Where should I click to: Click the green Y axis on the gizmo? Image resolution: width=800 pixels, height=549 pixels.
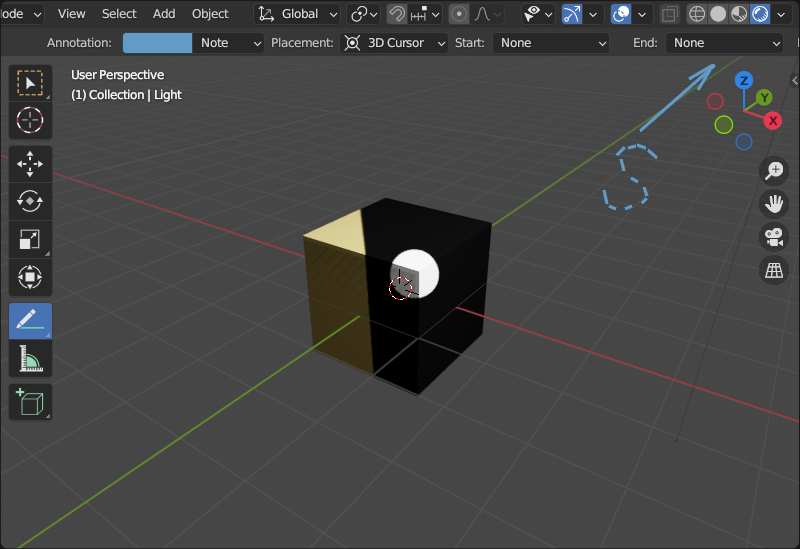coord(764,97)
